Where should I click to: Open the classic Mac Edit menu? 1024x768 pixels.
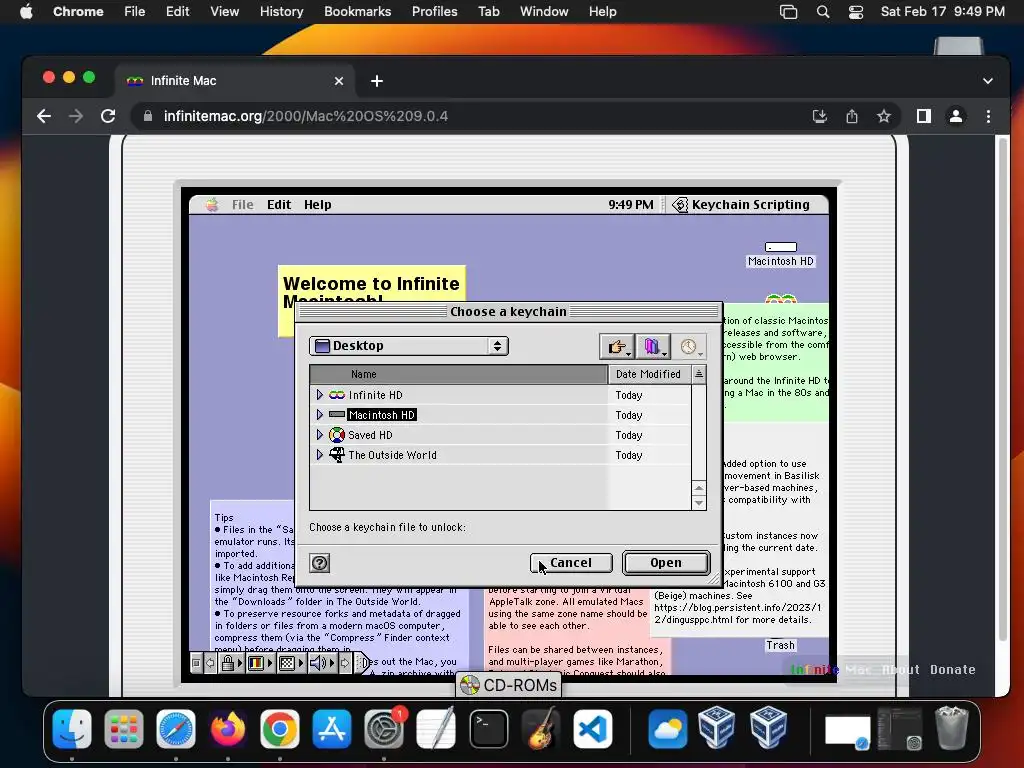point(279,204)
